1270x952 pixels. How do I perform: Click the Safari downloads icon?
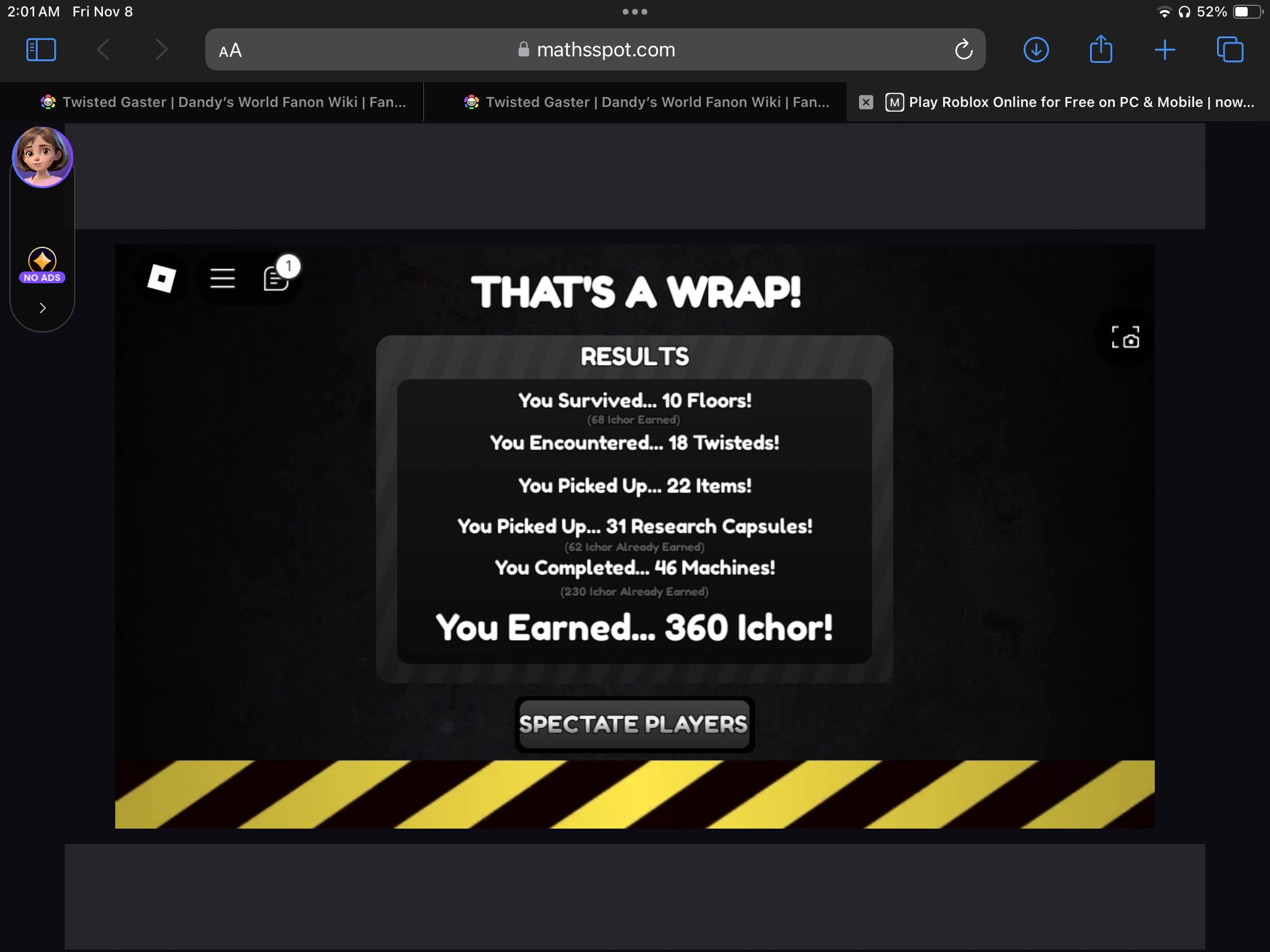[x=1036, y=50]
